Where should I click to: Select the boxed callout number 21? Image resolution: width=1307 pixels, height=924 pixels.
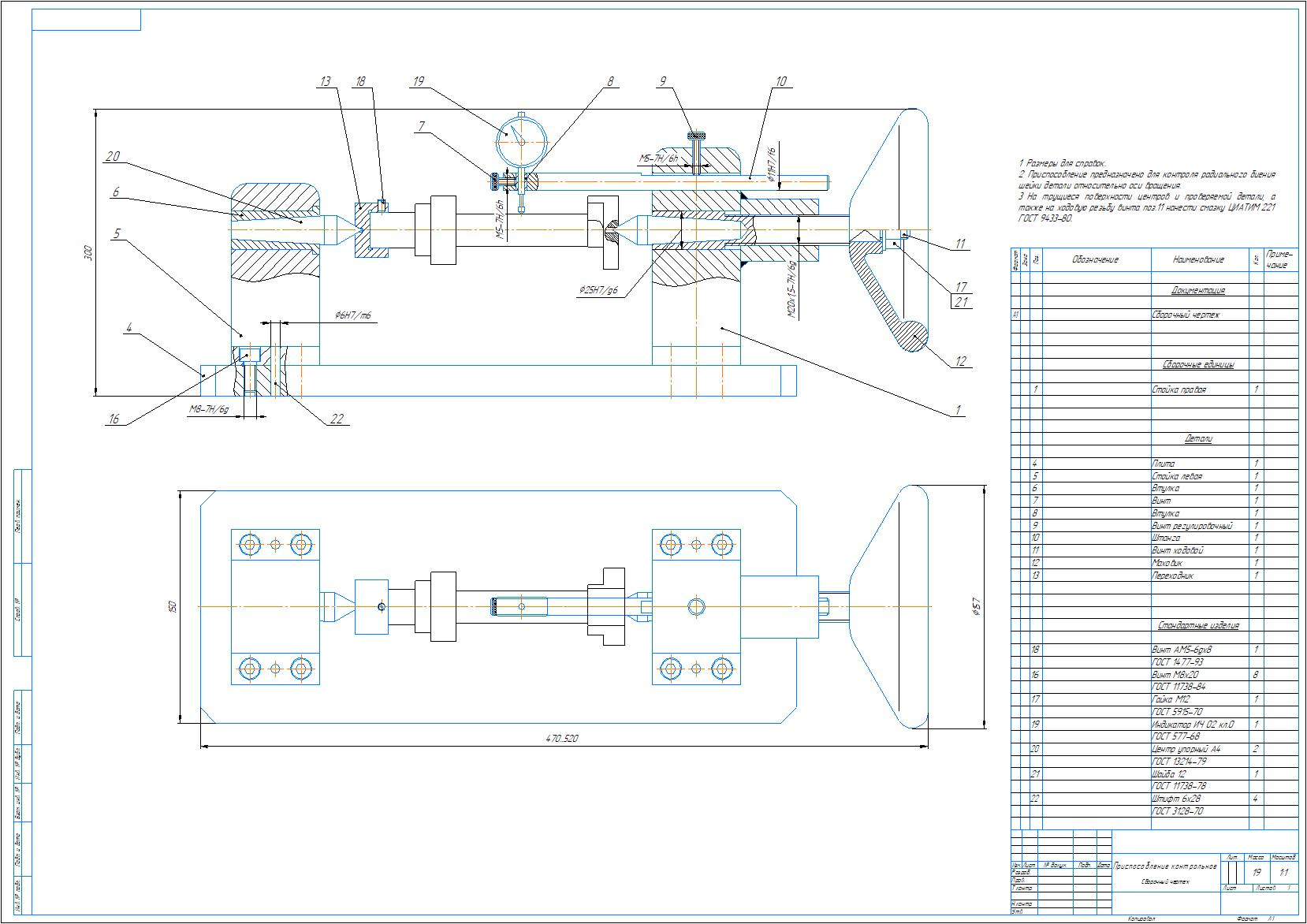point(960,302)
